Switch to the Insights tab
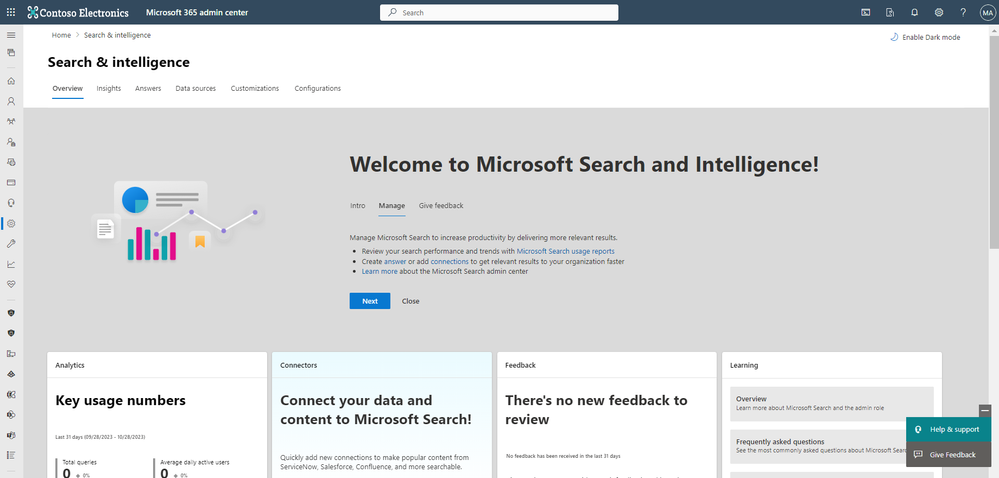 pyautogui.click(x=109, y=89)
